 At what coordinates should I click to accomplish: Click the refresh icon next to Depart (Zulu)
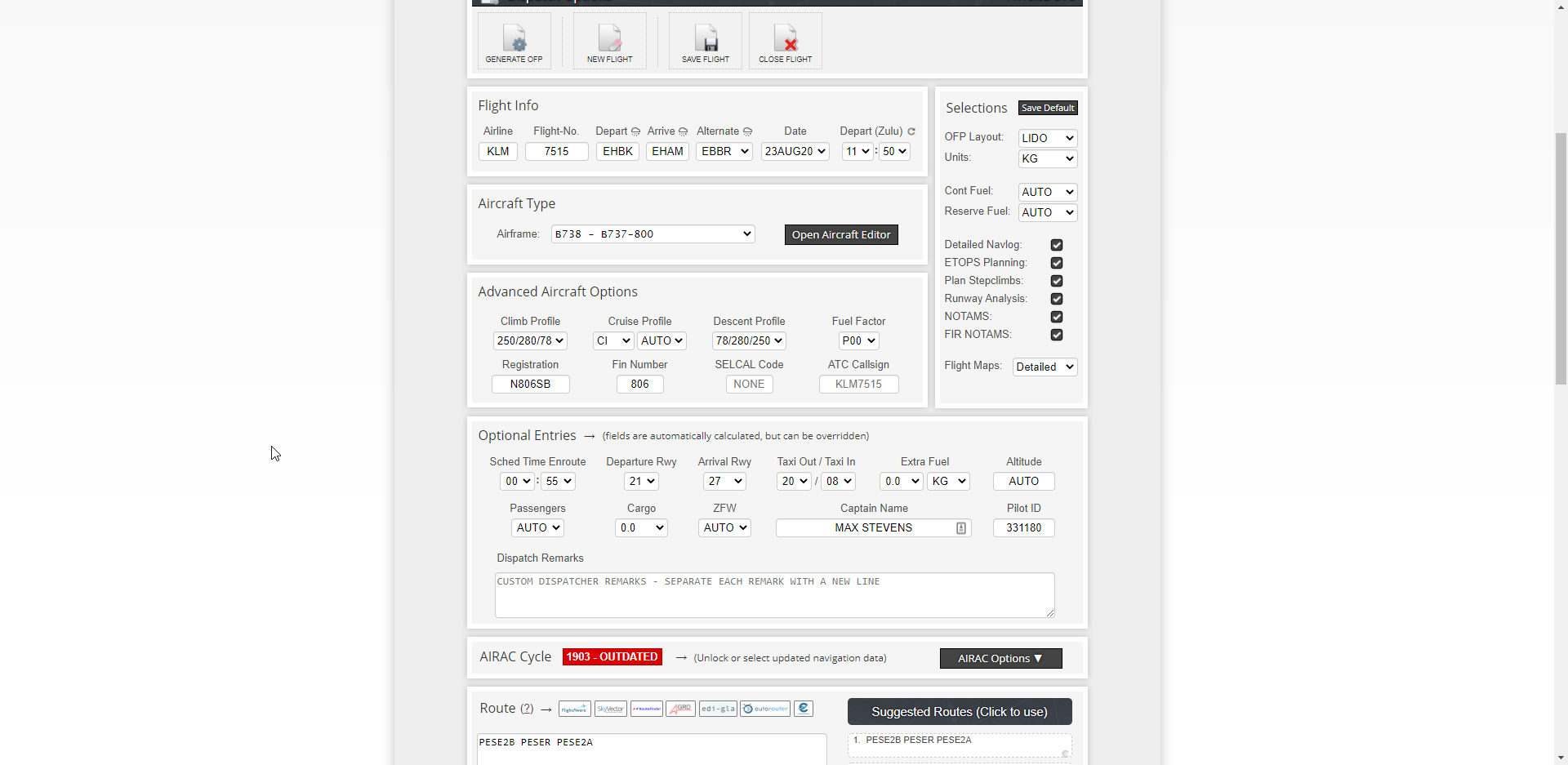[911, 131]
